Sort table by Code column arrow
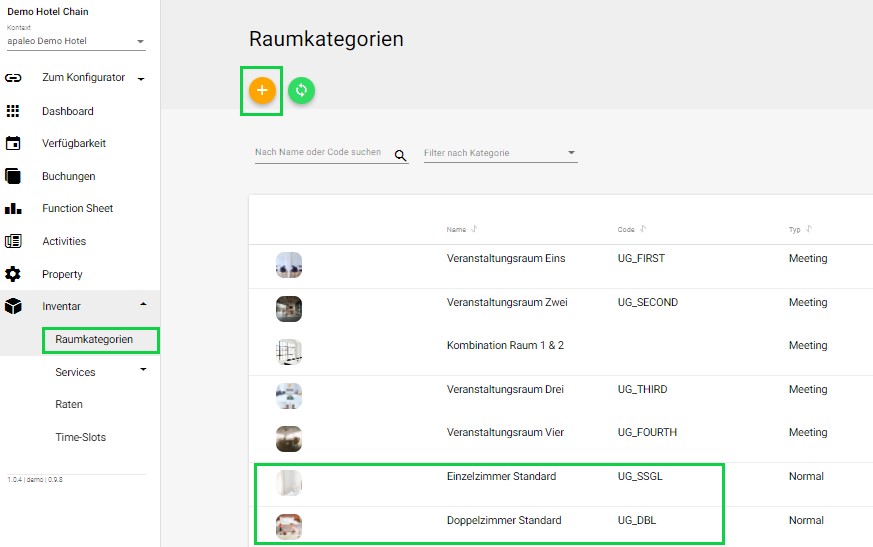Screen dimensions: 873x547 pyautogui.click(x=643, y=229)
